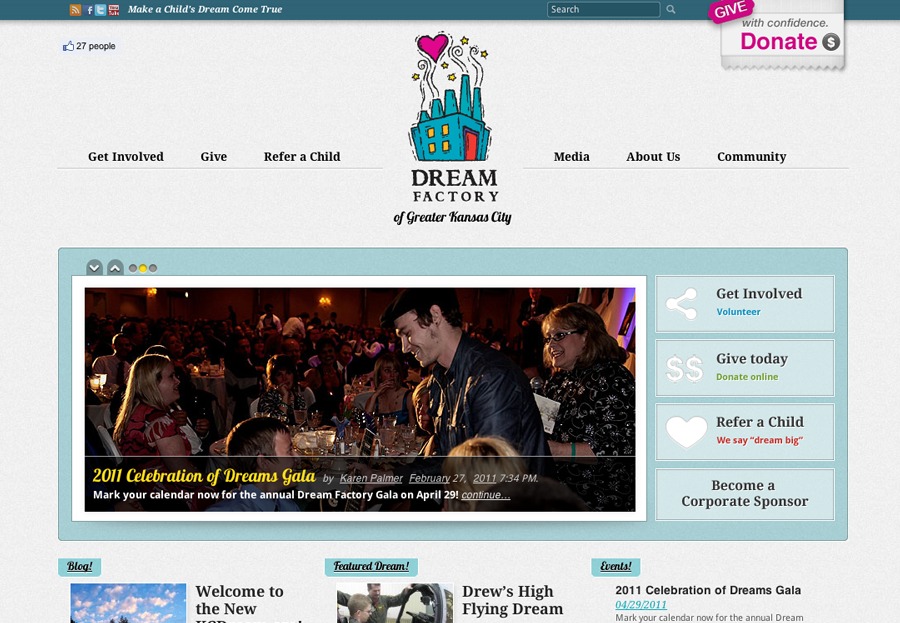900x623 pixels.
Task: Open Drew's High Flying Dream article
Action: click(x=513, y=600)
